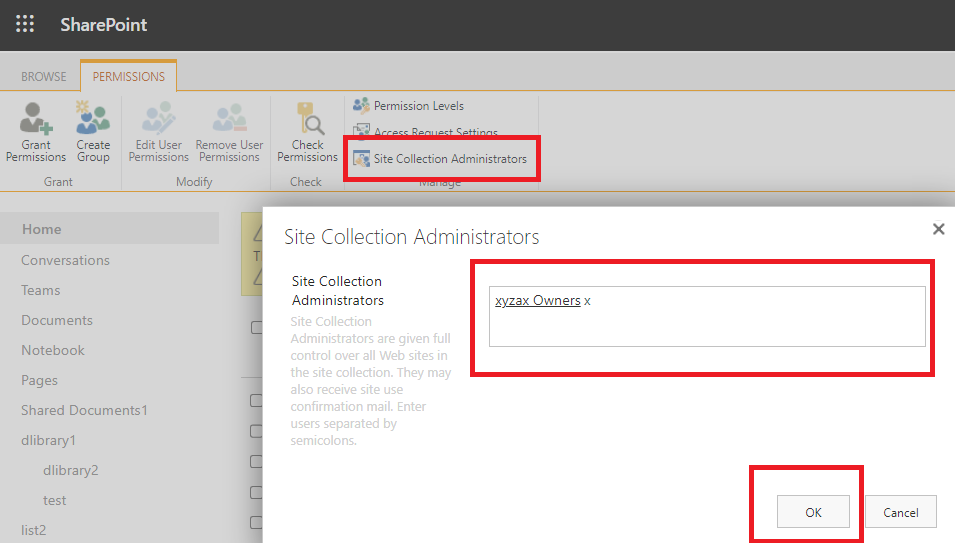Click the xyzax Owners entry

click(538, 301)
